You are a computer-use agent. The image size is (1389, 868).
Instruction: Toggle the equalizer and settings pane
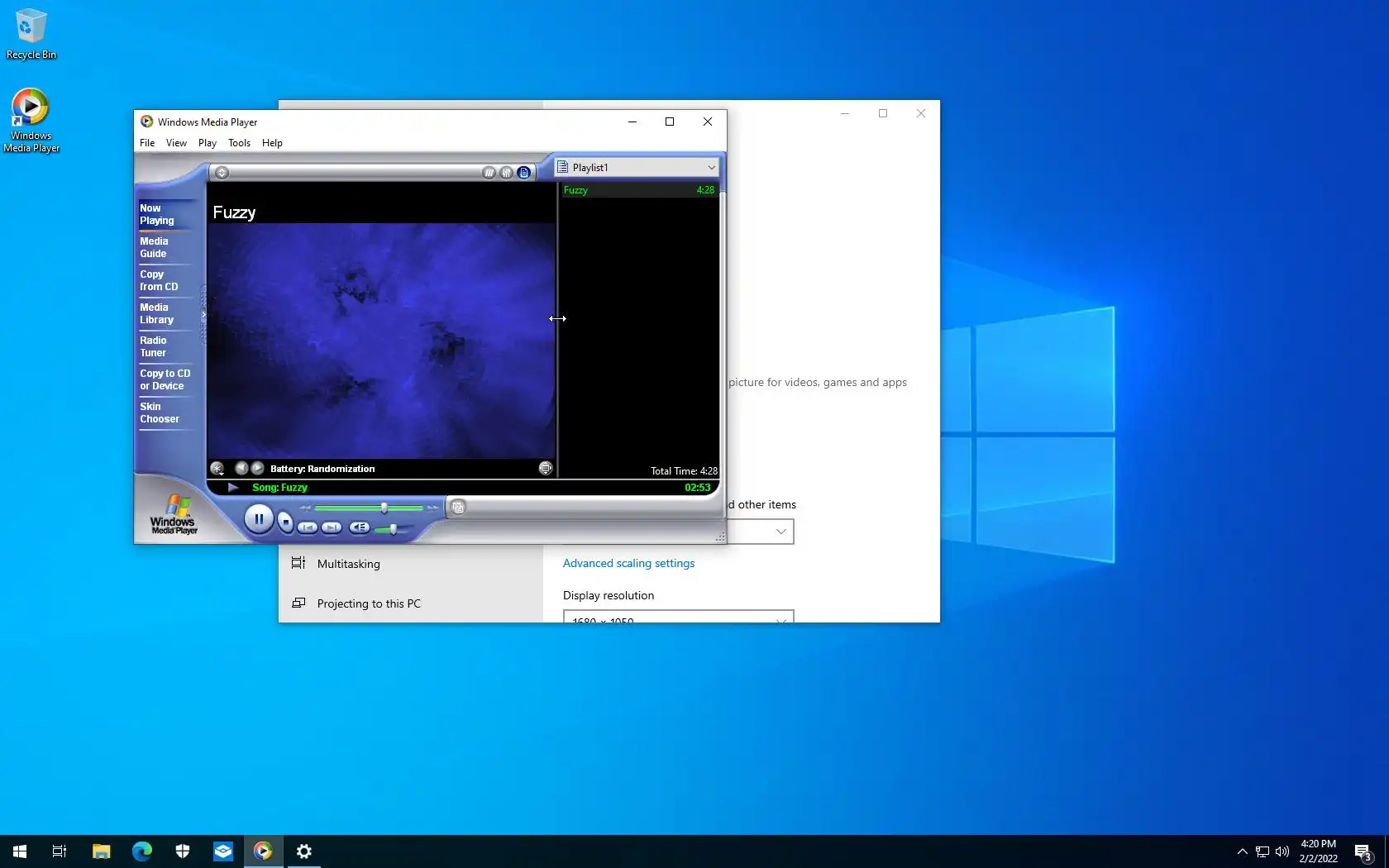[x=507, y=173]
